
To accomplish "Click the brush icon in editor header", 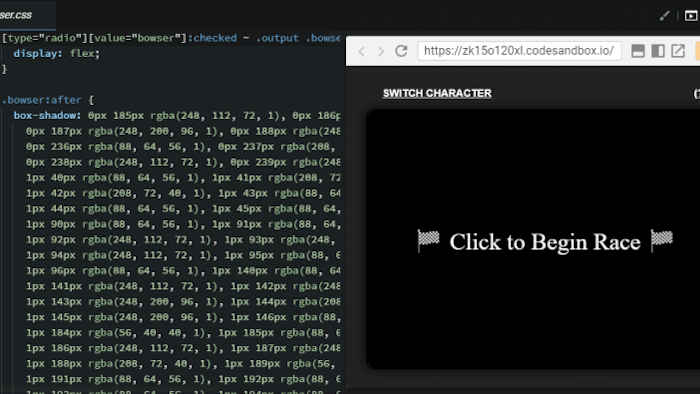I will coord(664,16).
